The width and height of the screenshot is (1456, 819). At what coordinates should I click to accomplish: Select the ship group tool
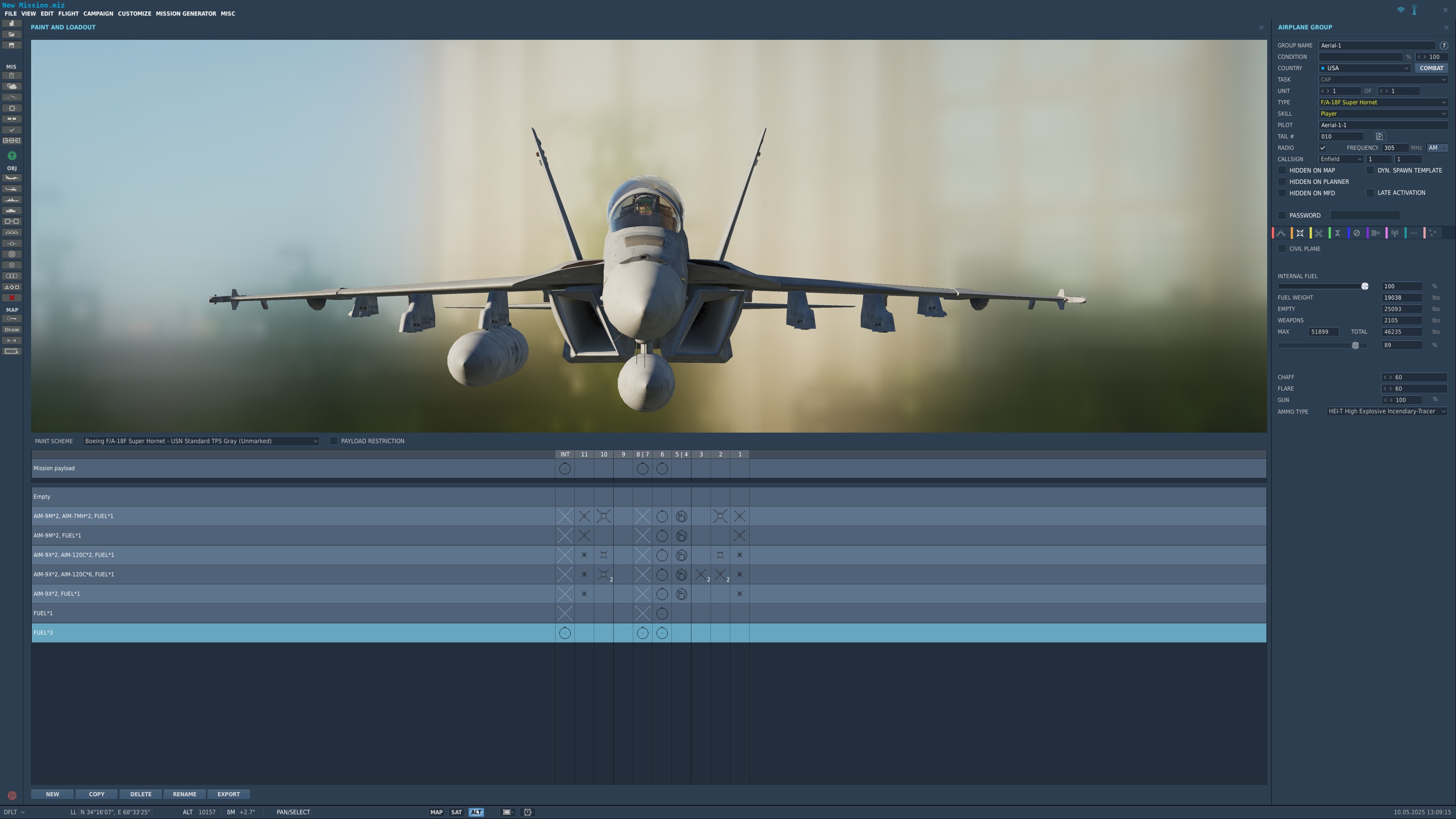click(11, 199)
